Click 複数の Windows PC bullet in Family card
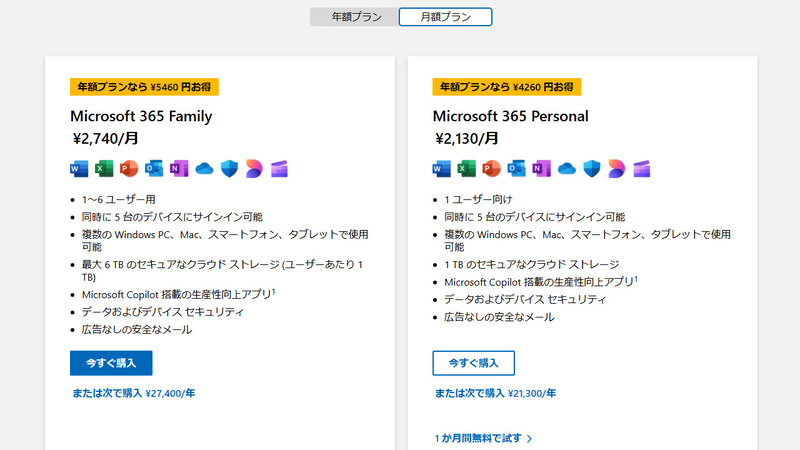 [225, 240]
